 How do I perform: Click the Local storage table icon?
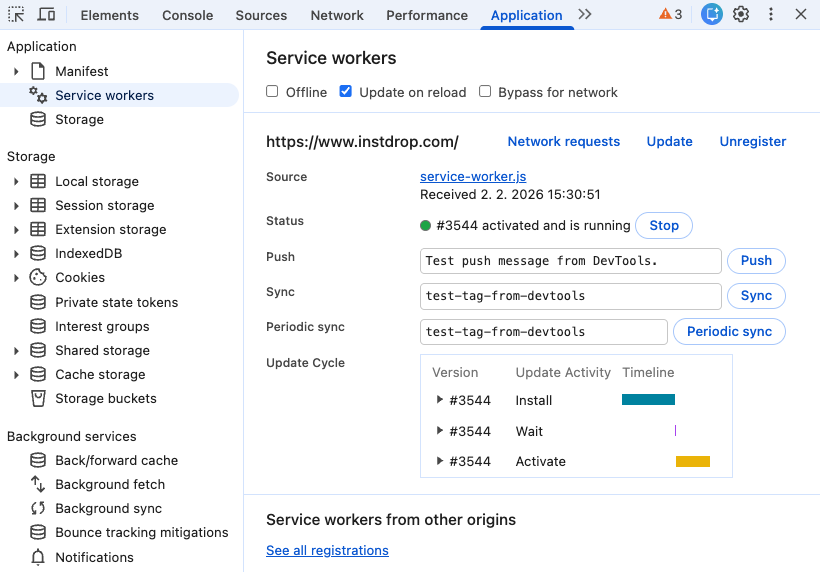[38, 181]
